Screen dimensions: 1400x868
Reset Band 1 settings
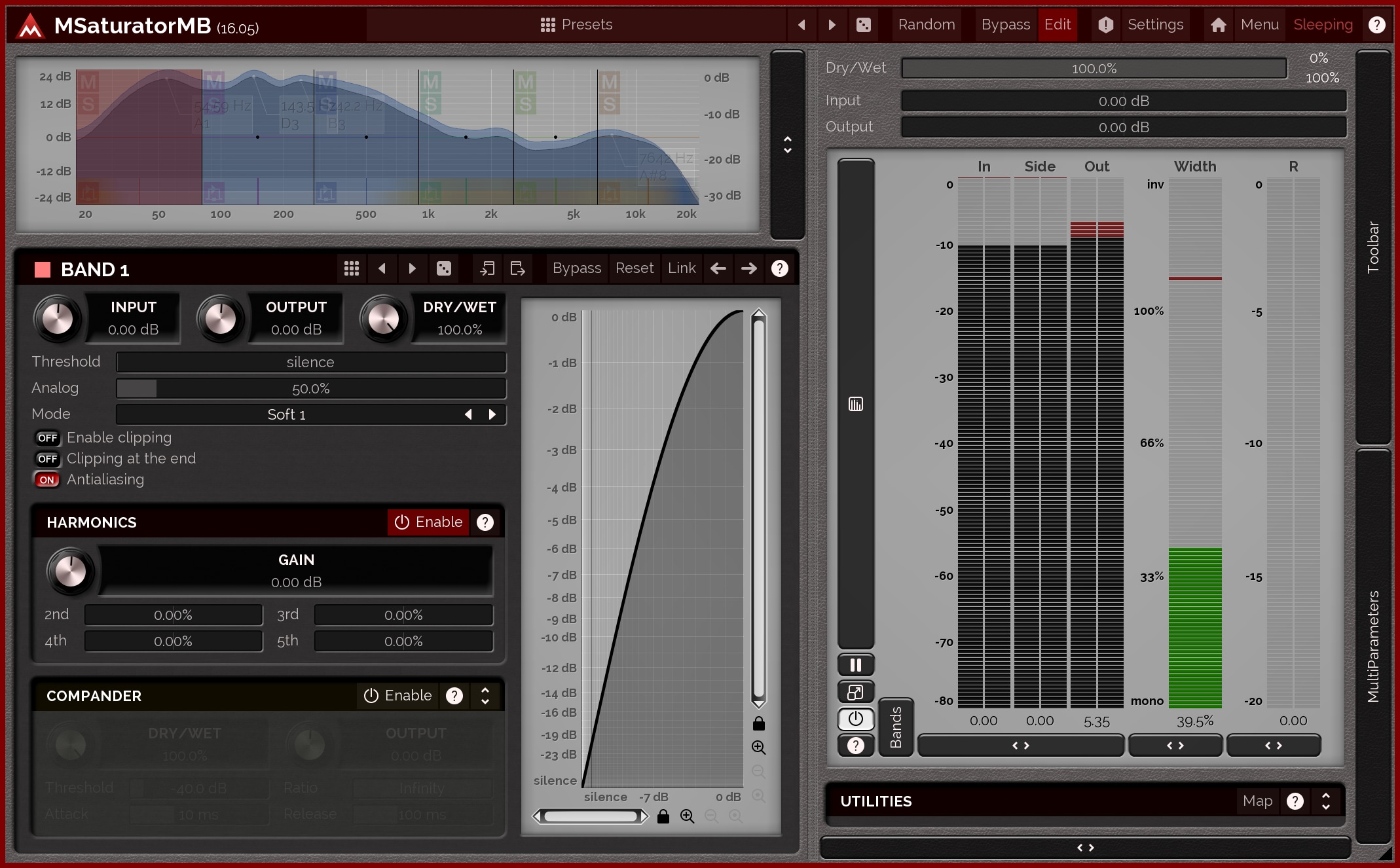click(635, 268)
